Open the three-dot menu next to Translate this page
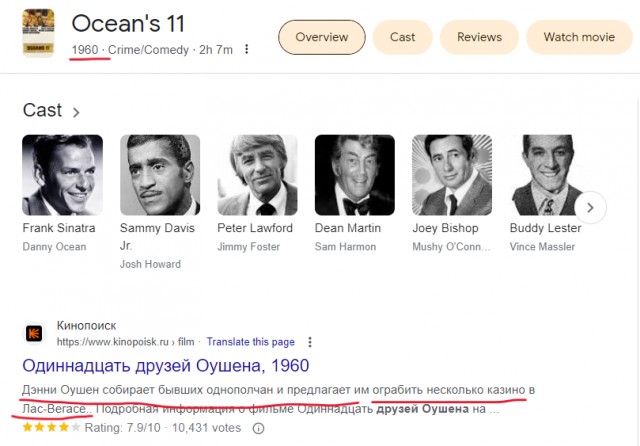 point(310,342)
